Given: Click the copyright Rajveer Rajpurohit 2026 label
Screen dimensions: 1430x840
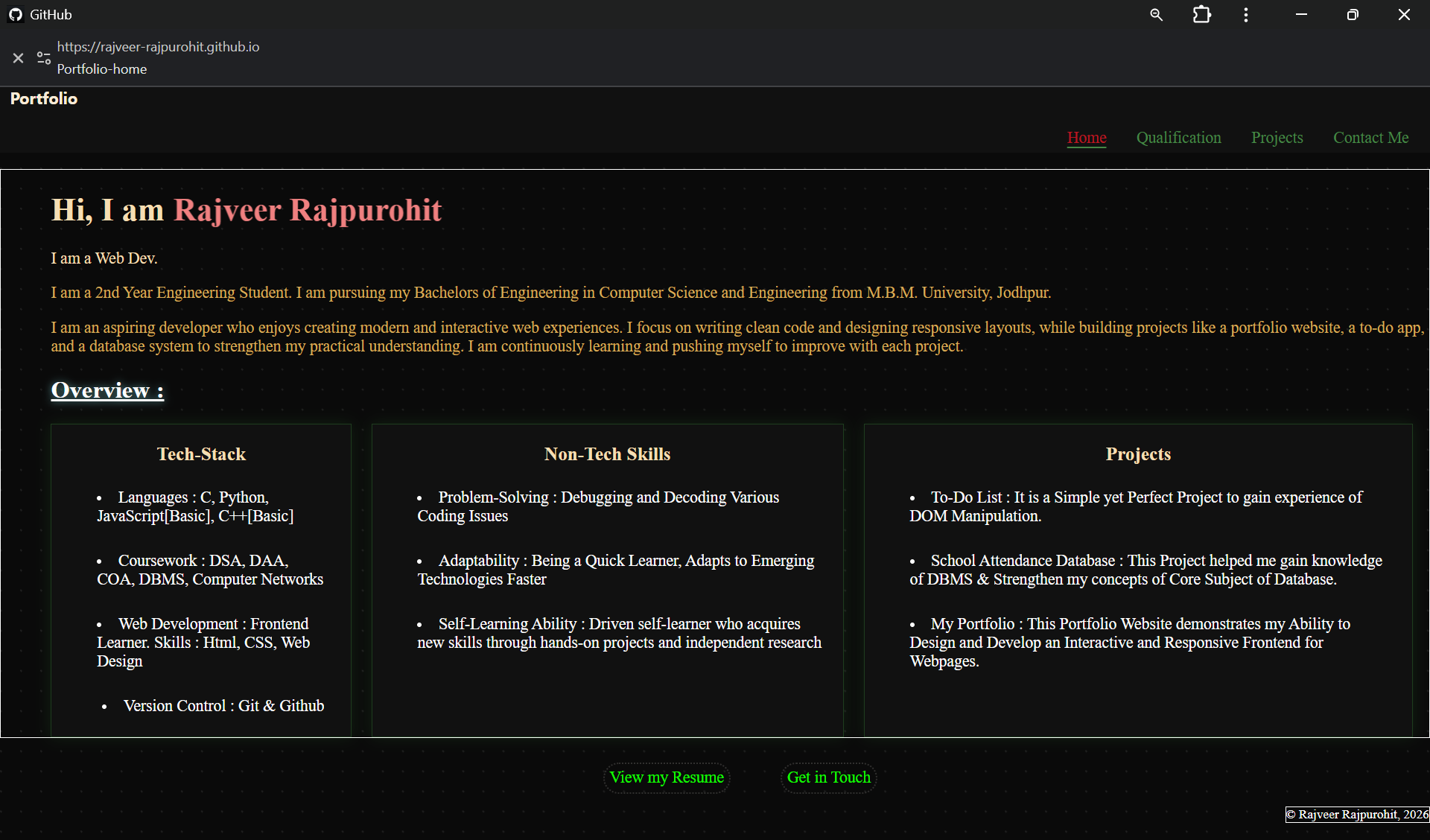Looking at the screenshot, I should click(1356, 815).
